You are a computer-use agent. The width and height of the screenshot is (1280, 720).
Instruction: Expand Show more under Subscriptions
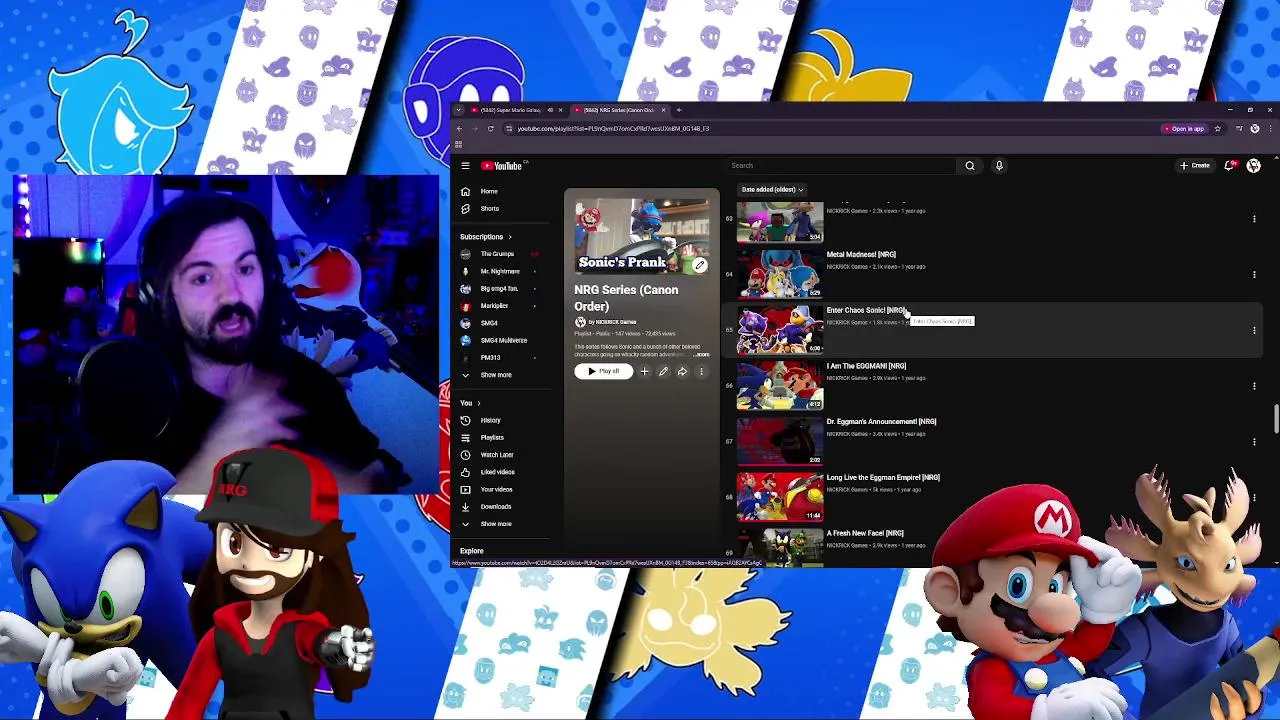pyautogui.click(x=495, y=375)
